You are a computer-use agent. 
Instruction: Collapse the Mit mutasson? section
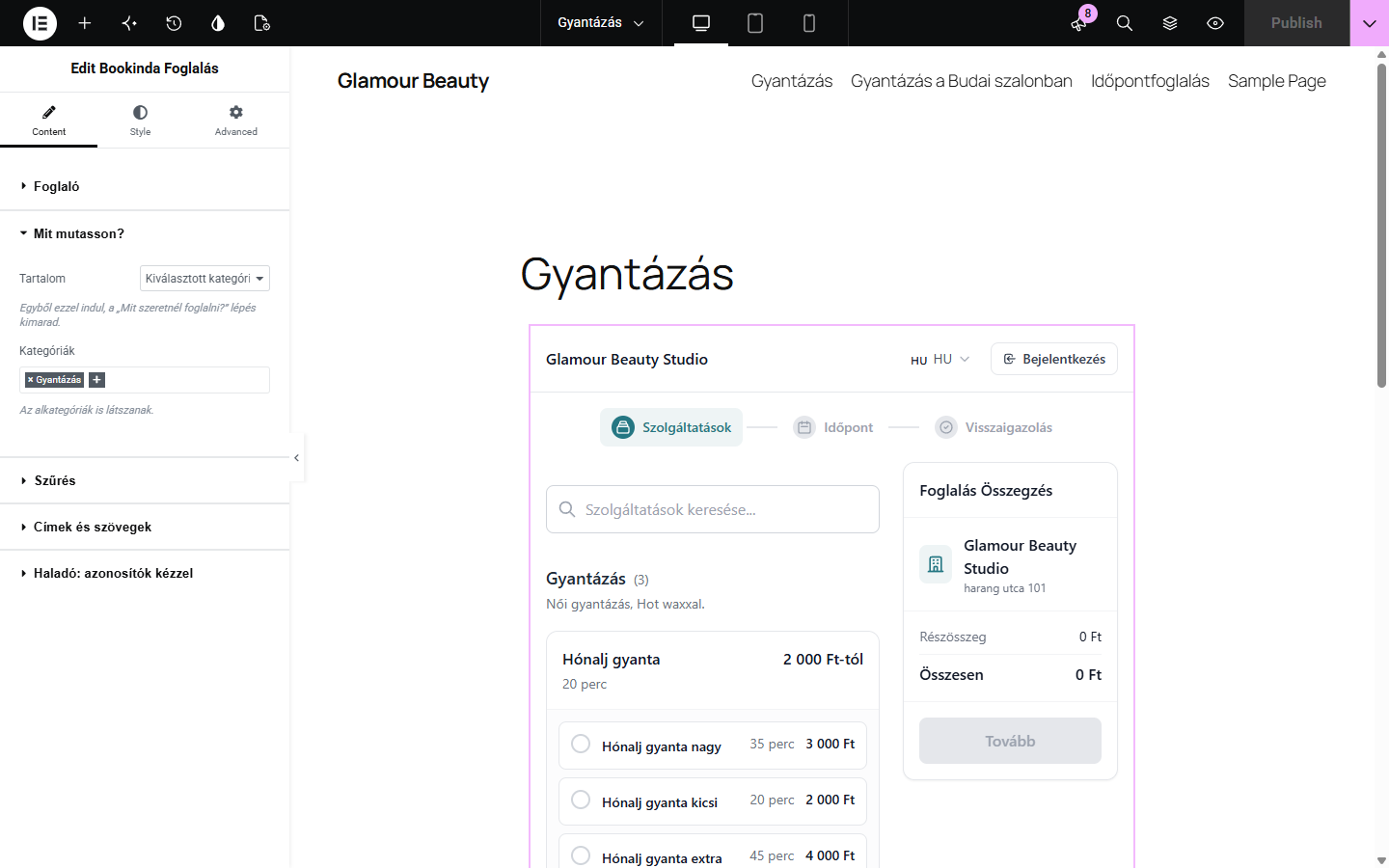point(145,233)
